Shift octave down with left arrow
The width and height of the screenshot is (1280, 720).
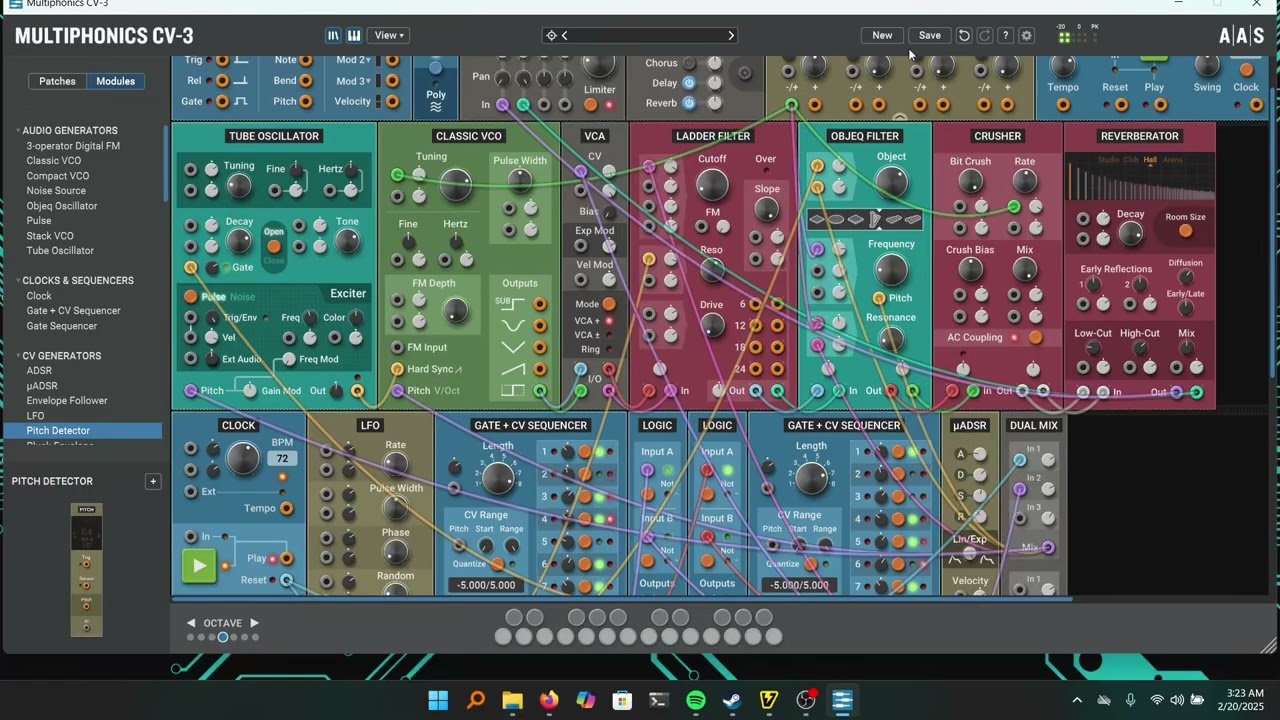(191, 623)
